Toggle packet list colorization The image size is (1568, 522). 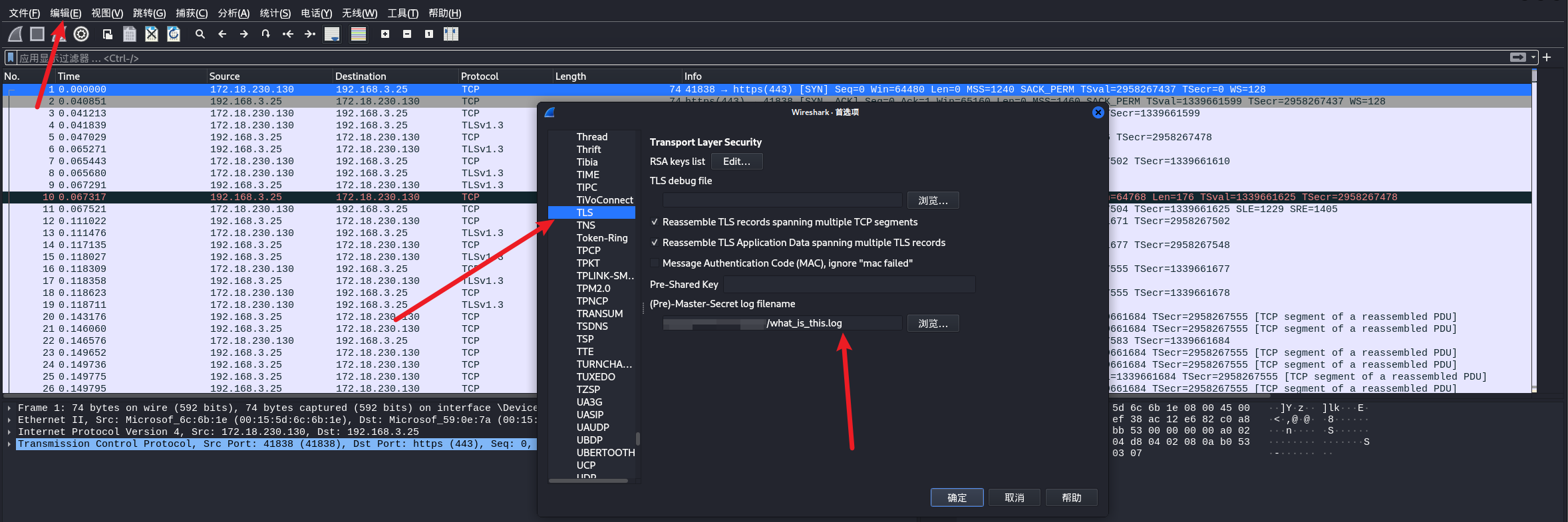tap(359, 34)
